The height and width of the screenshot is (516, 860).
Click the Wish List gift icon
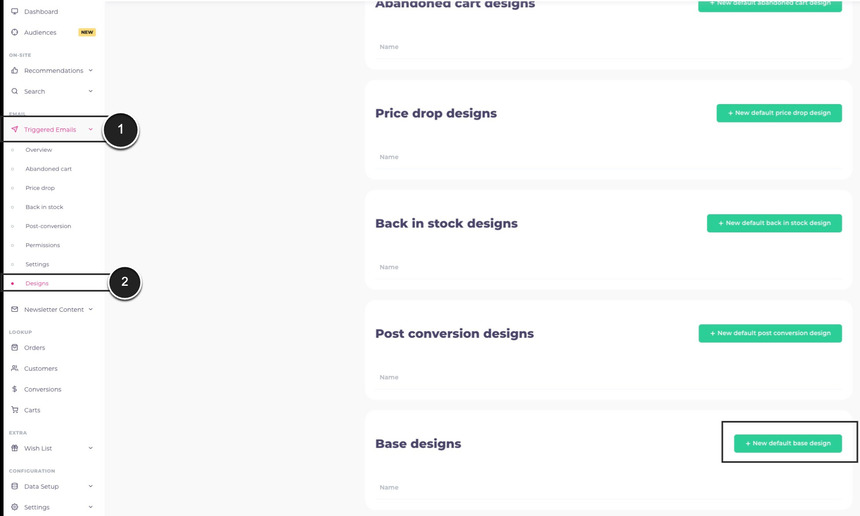click(14, 449)
